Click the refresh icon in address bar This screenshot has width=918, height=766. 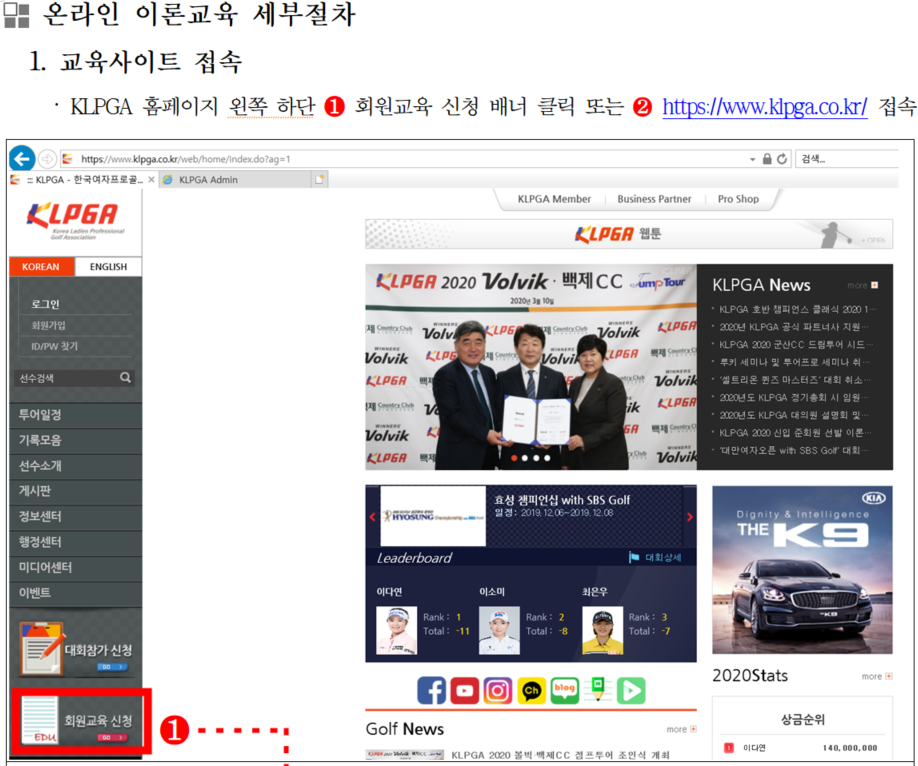coord(782,159)
